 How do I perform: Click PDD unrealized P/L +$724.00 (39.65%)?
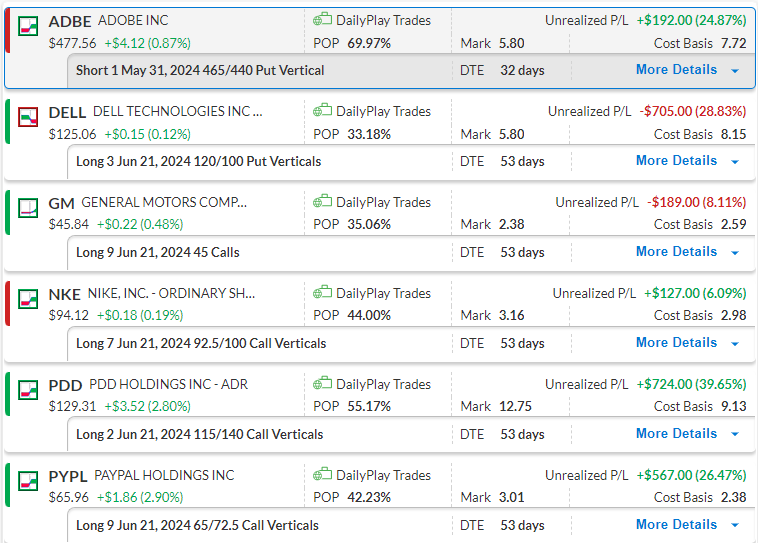[x=691, y=384]
